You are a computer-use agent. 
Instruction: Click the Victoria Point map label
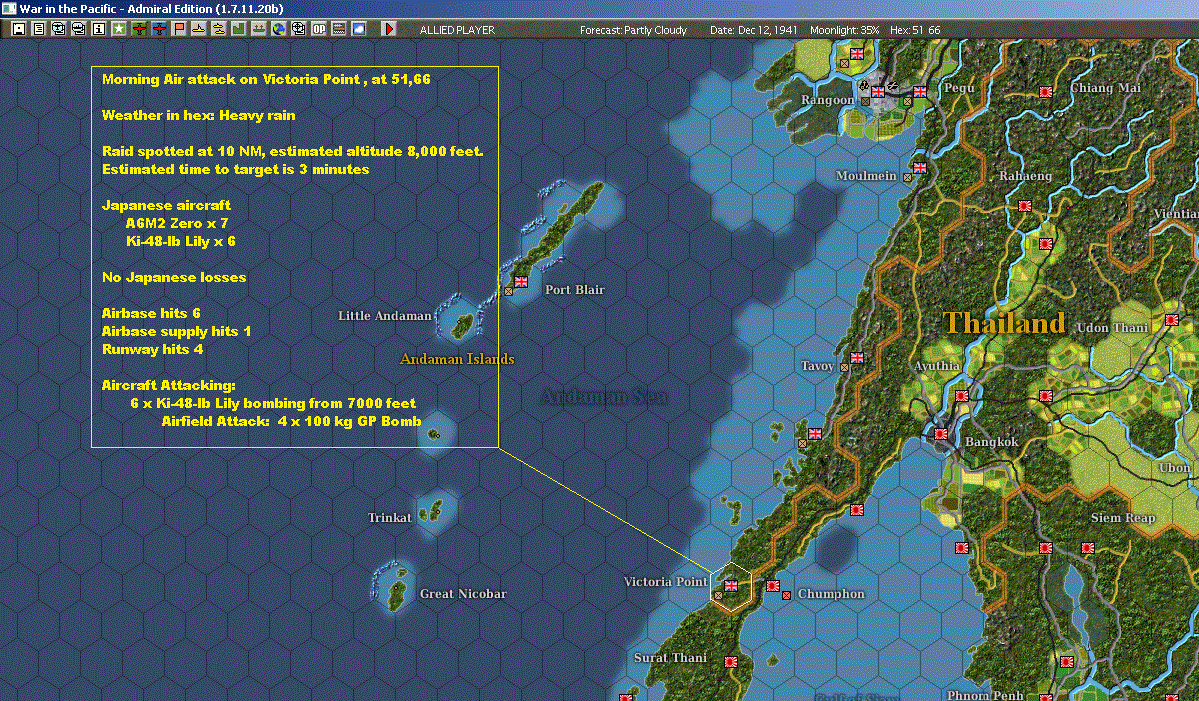[665, 582]
